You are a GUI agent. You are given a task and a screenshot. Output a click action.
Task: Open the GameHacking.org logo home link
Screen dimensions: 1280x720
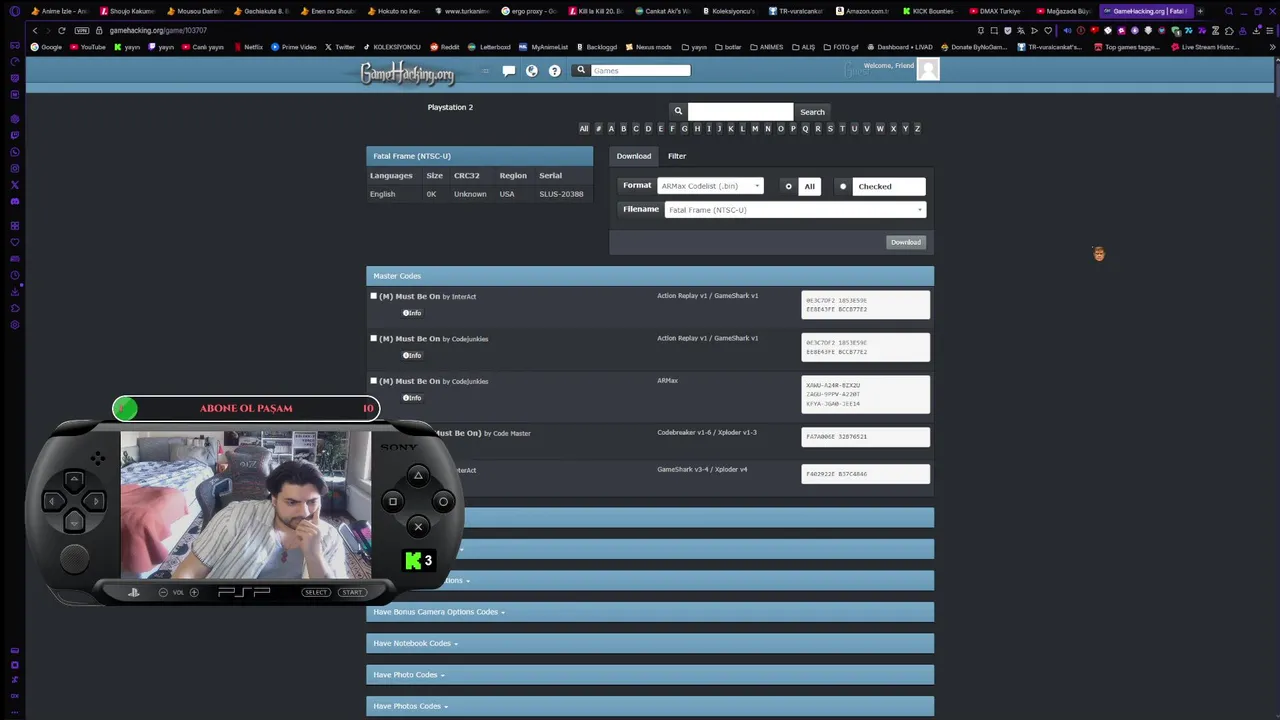pyautogui.click(x=407, y=73)
